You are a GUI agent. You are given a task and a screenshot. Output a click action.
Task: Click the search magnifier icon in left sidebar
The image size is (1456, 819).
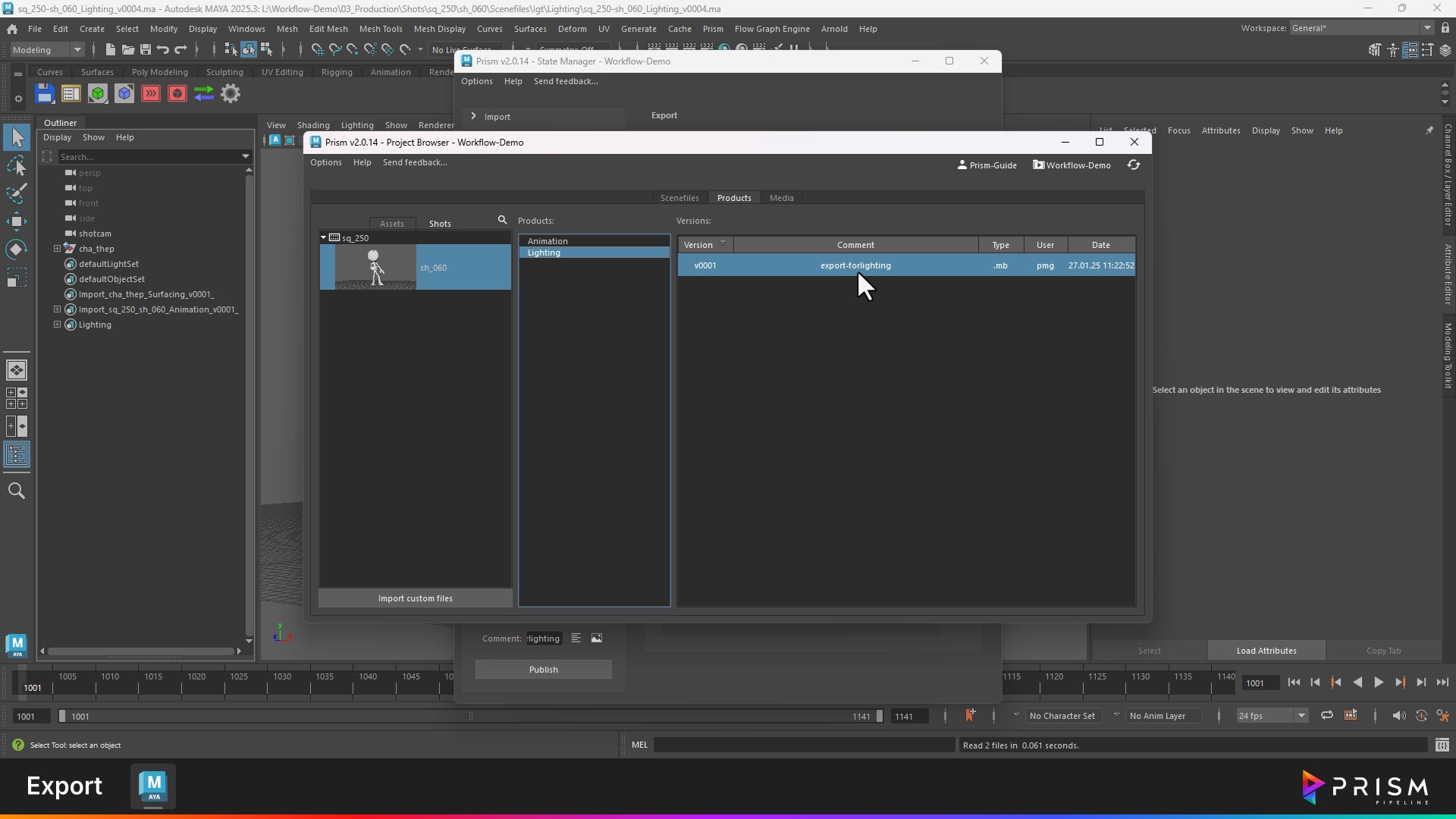click(17, 491)
